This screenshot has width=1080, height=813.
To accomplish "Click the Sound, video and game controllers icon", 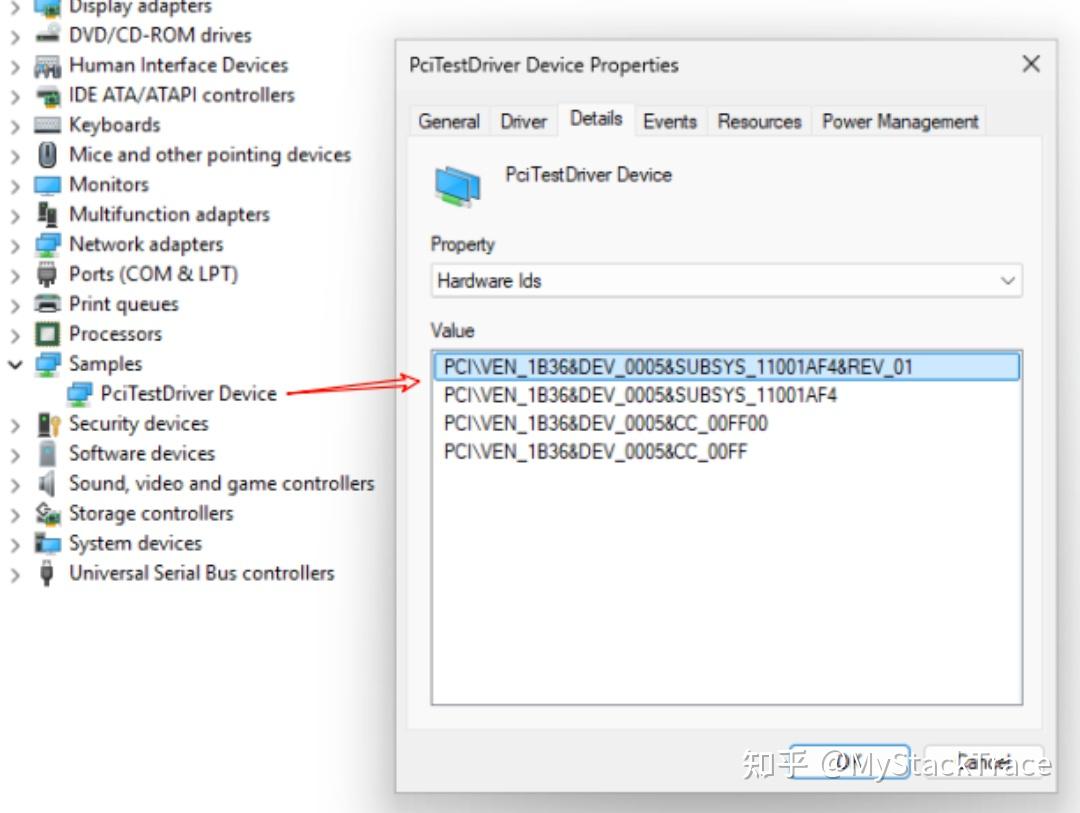I will pos(43,483).
